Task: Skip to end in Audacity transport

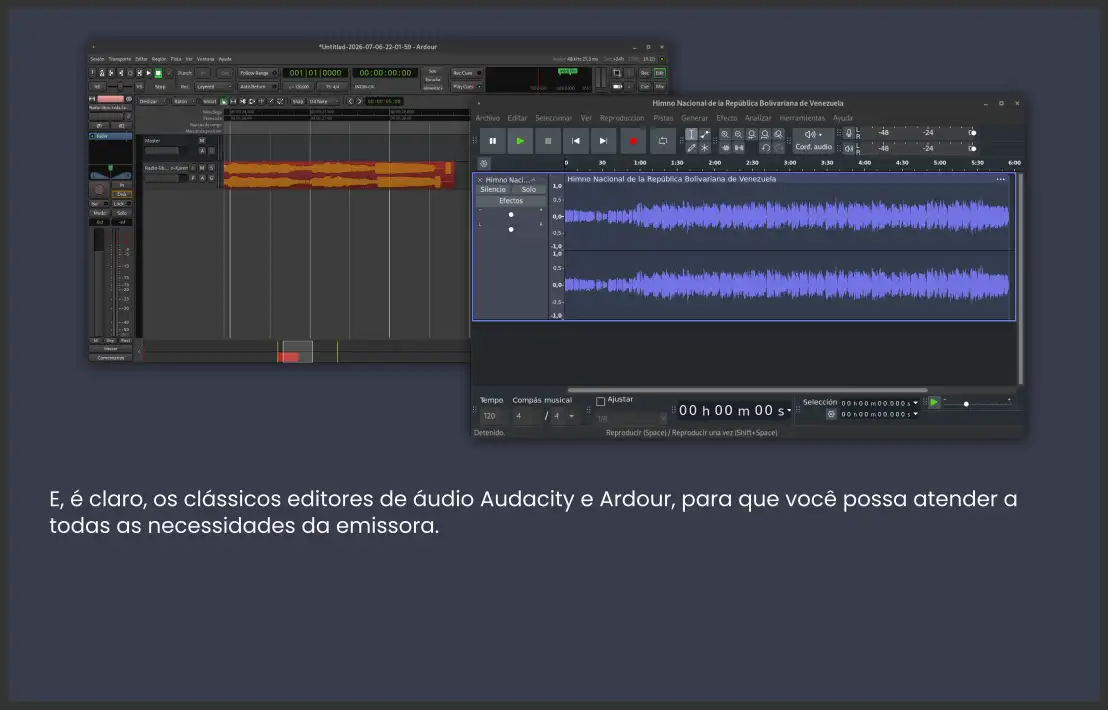Action: tap(603, 141)
